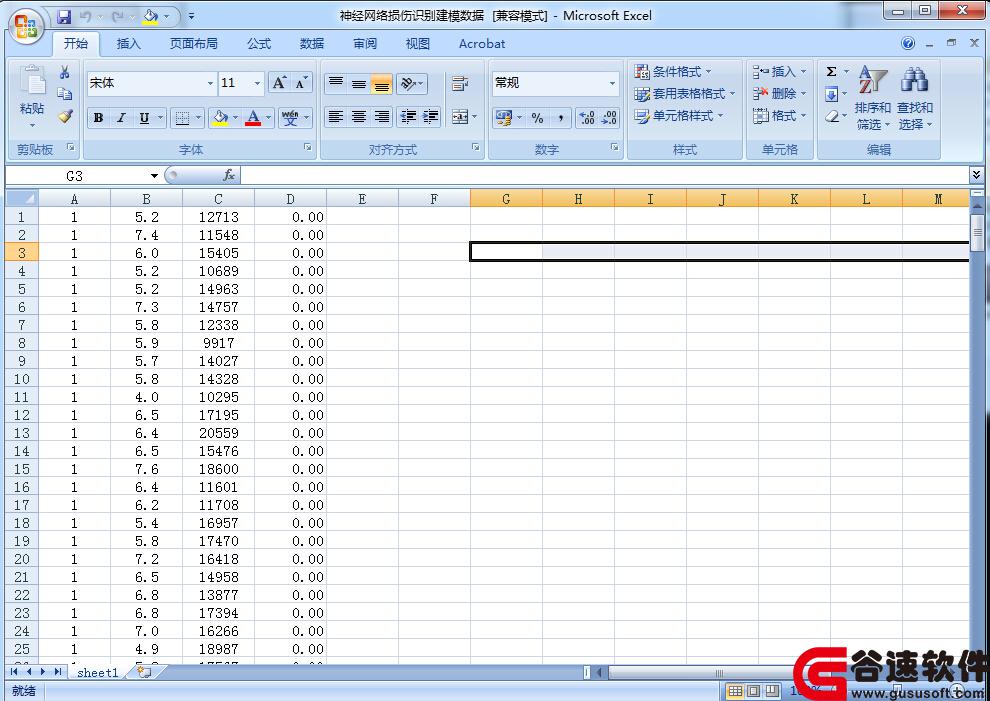Click the Office button logo
The height and width of the screenshot is (701, 990).
click(x=25, y=26)
